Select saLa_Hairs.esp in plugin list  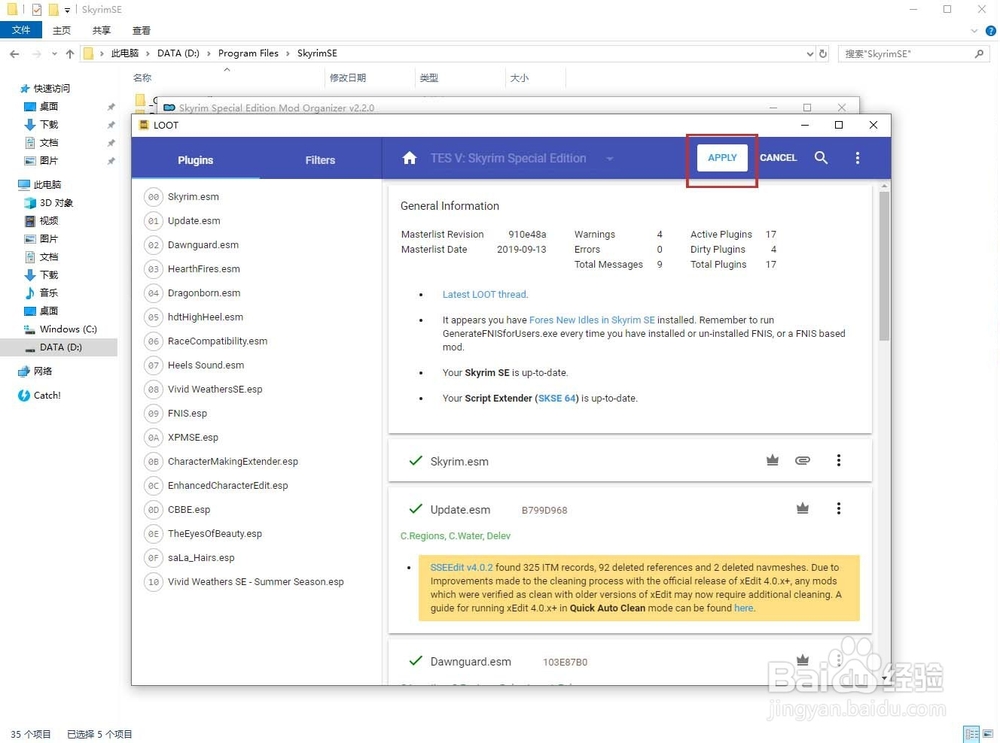(201, 557)
